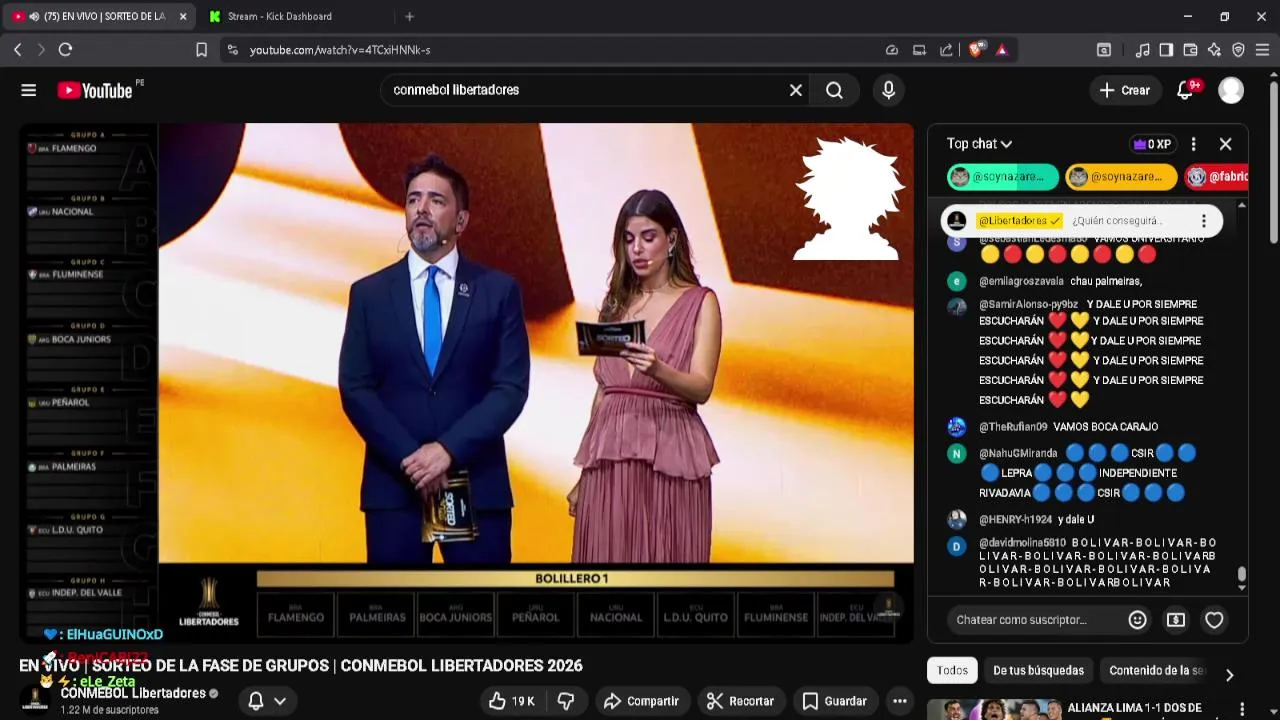Open green @soynazare Super Chat chip
1280x720 pixels.
pyautogui.click(x=1003, y=177)
